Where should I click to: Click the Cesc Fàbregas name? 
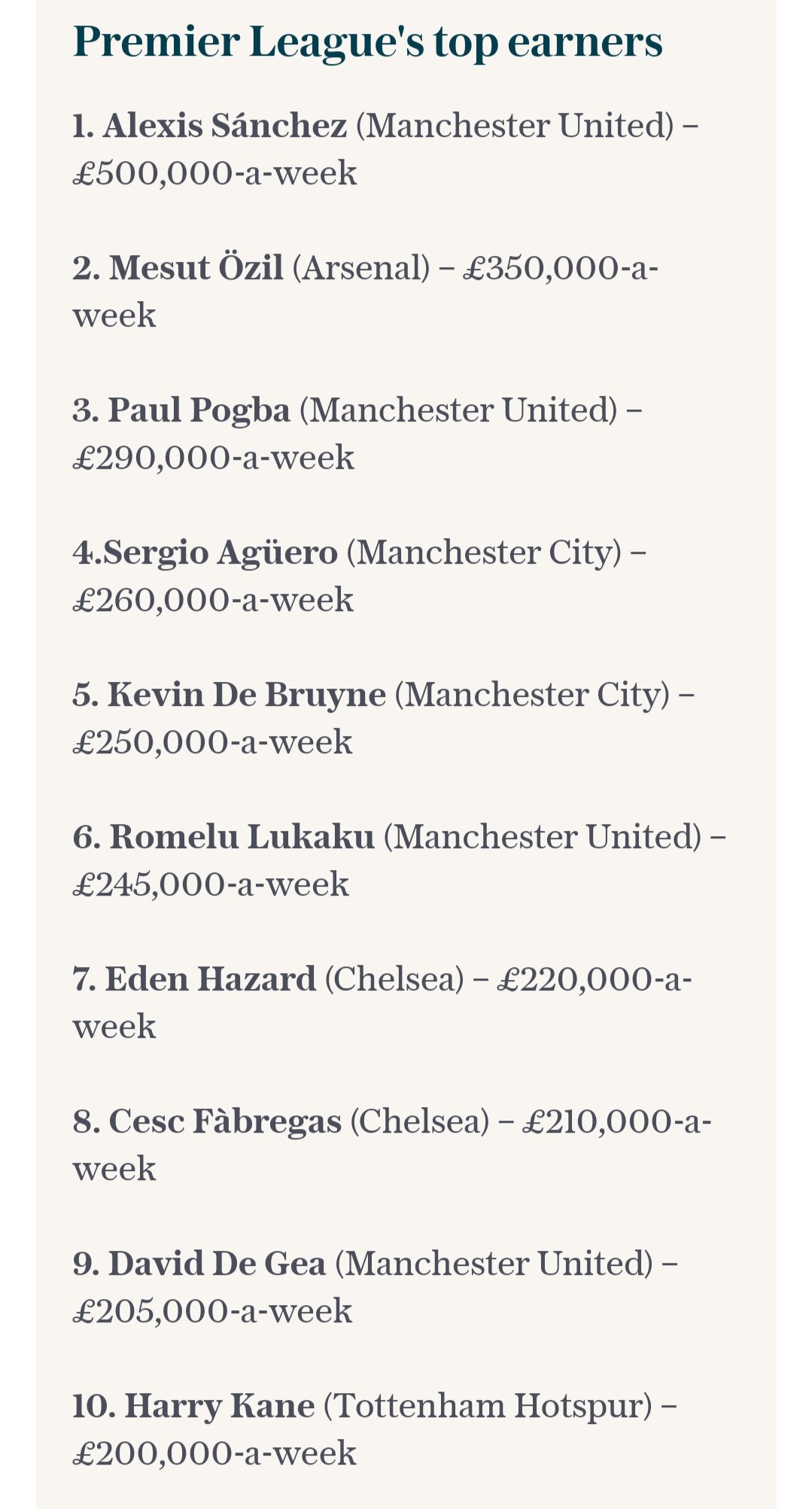(x=225, y=1121)
